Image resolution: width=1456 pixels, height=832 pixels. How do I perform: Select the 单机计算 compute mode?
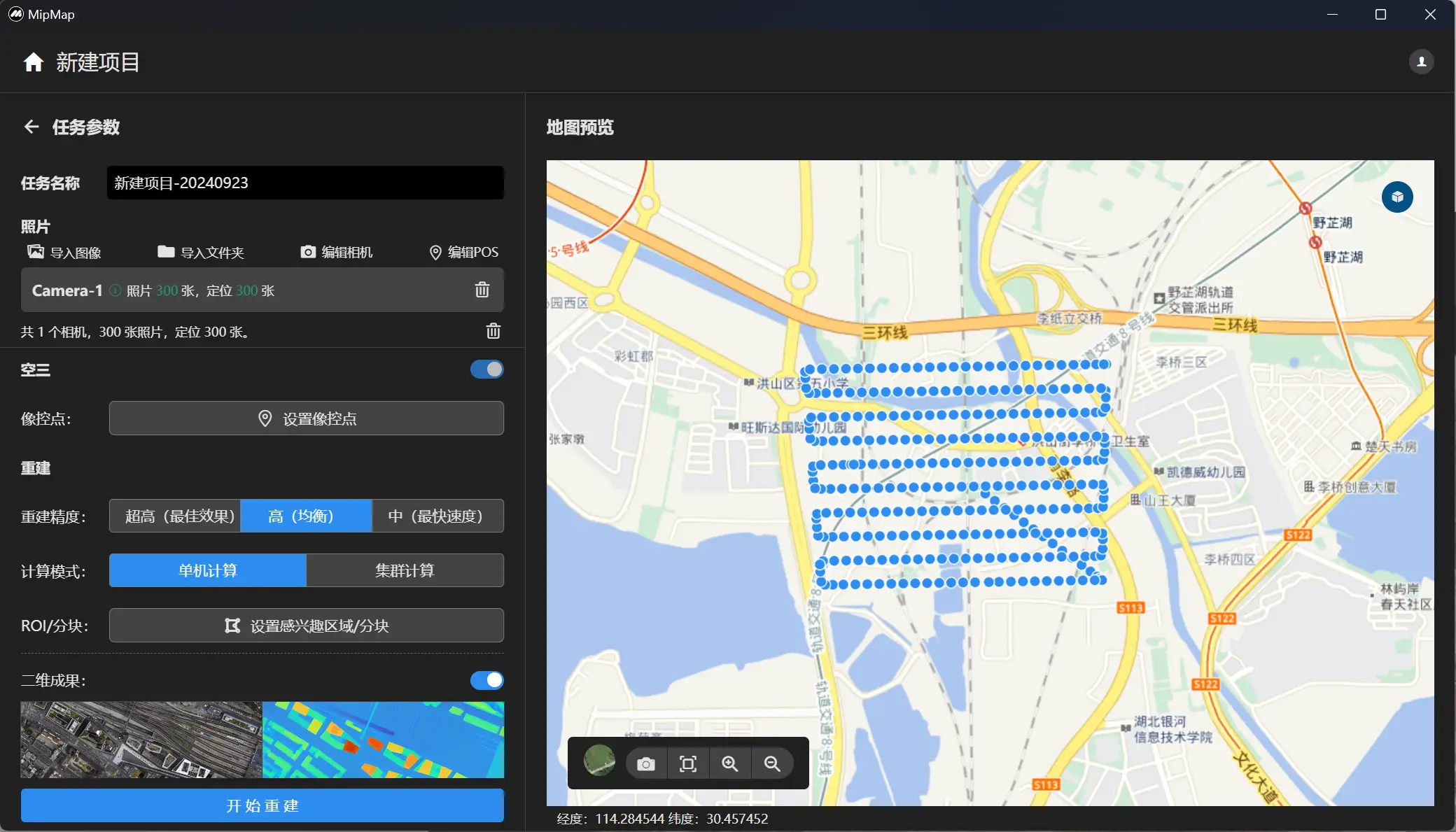[x=207, y=570]
